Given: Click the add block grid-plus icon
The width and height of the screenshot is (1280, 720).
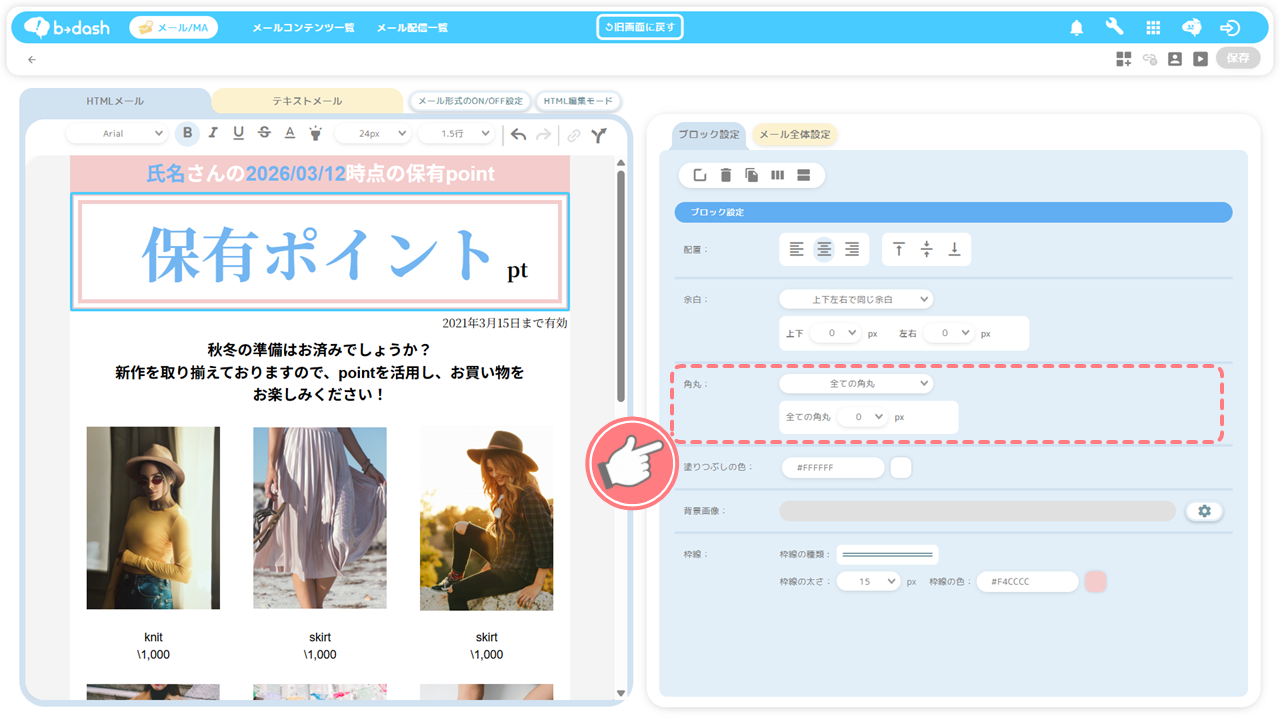Looking at the screenshot, I should tap(1124, 59).
